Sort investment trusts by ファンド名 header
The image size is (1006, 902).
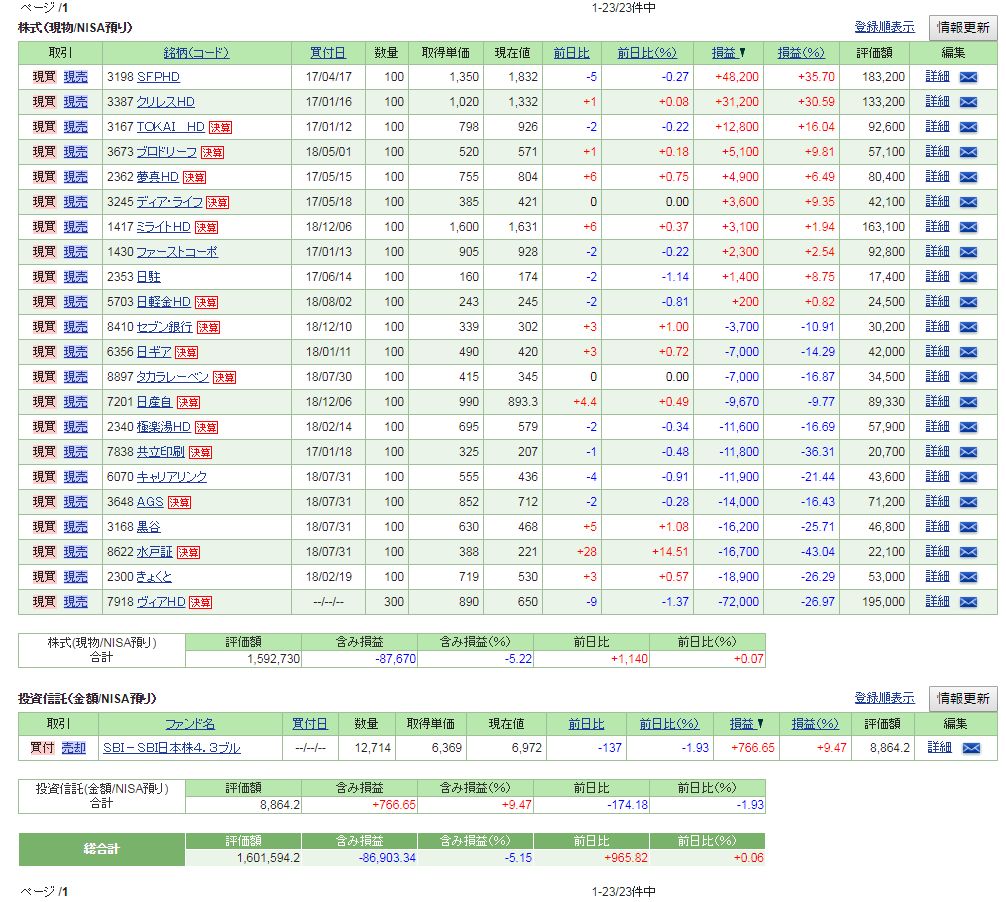click(x=190, y=724)
